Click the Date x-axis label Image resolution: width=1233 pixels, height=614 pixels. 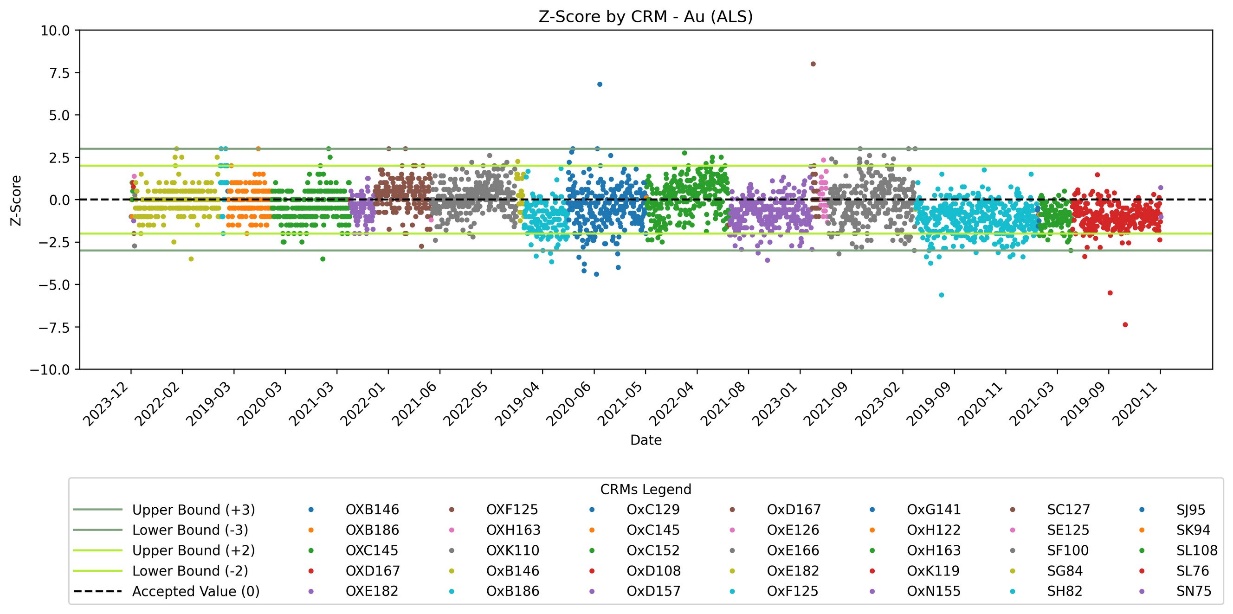pos(645,440)
